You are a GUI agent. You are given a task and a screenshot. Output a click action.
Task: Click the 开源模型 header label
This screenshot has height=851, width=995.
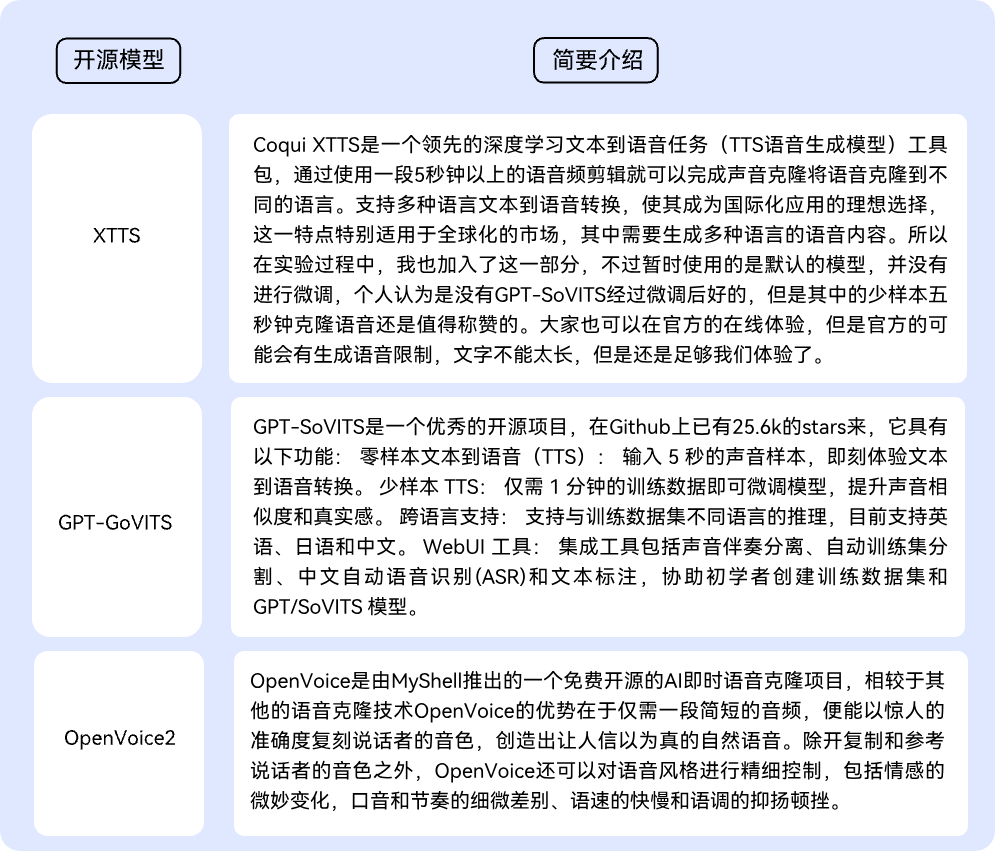(x=118, y=60)
